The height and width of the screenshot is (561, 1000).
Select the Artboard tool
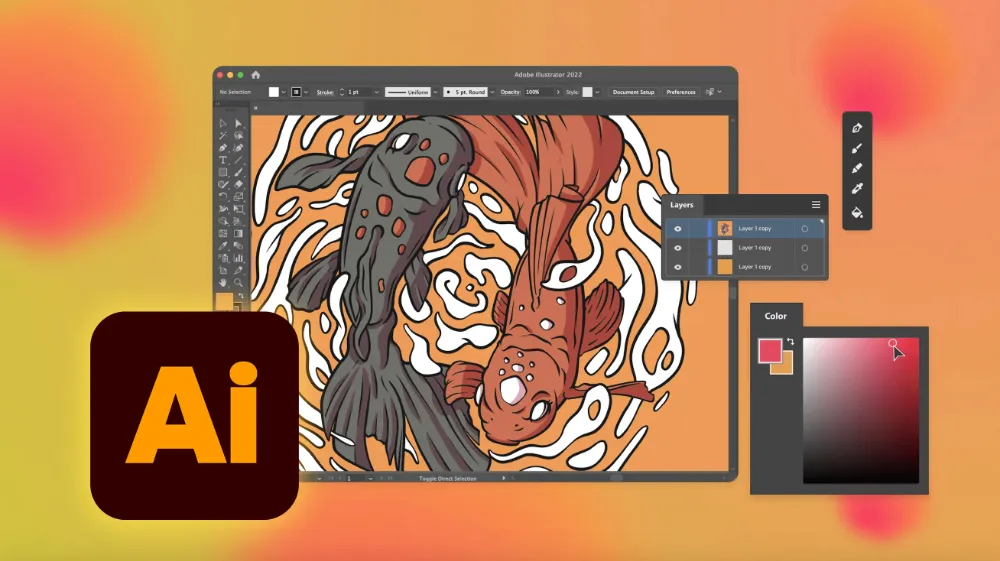pyautogui.click(x=223, y=270)
